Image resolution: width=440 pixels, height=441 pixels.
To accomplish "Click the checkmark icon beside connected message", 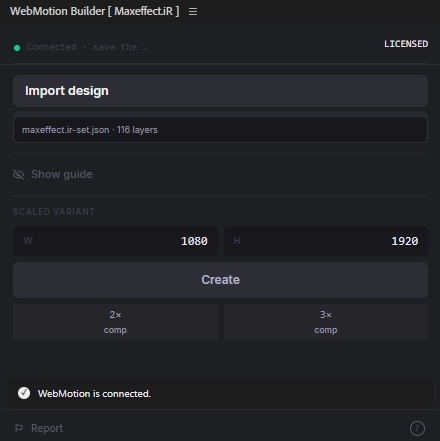I will 24,393.
